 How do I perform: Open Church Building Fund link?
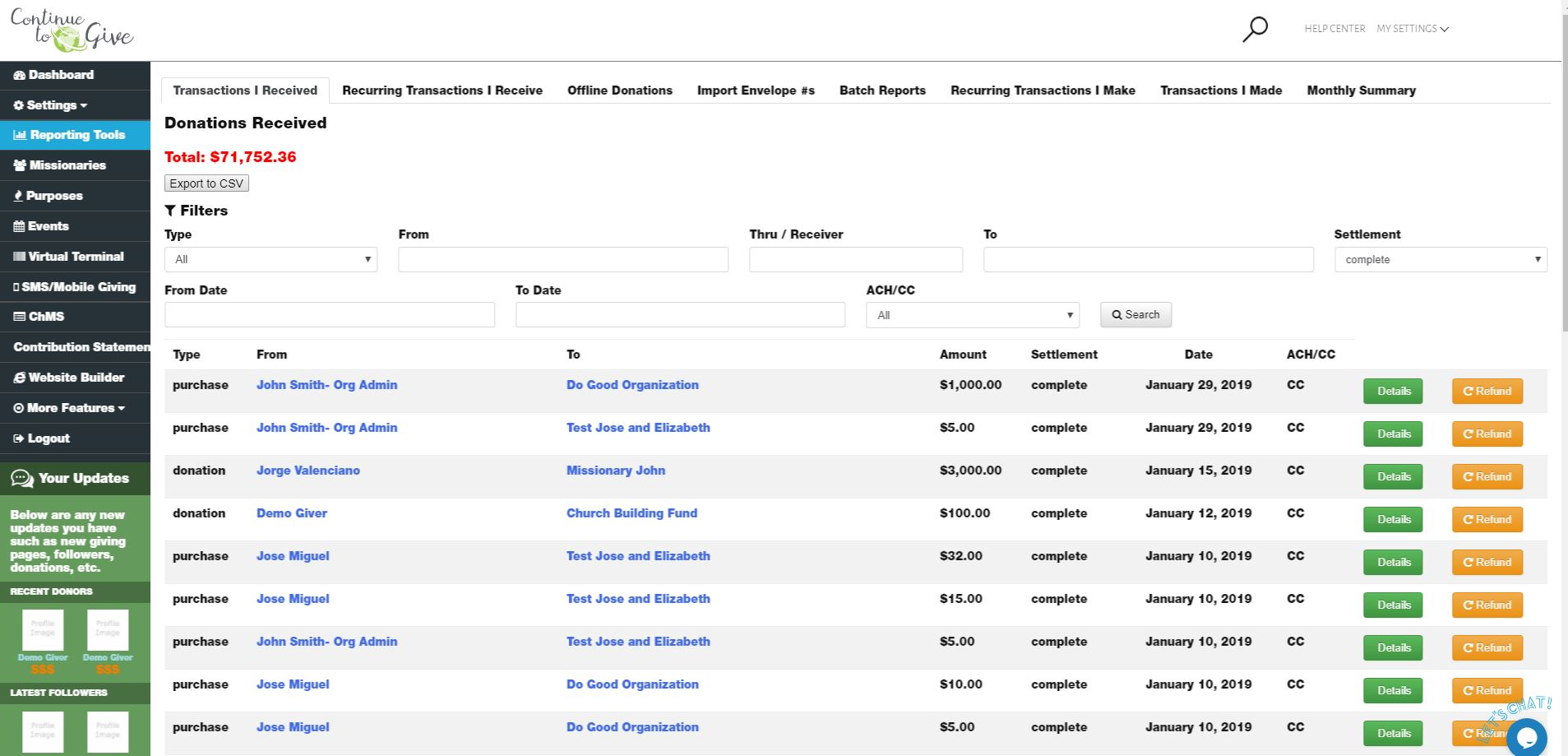click(631, 513)
